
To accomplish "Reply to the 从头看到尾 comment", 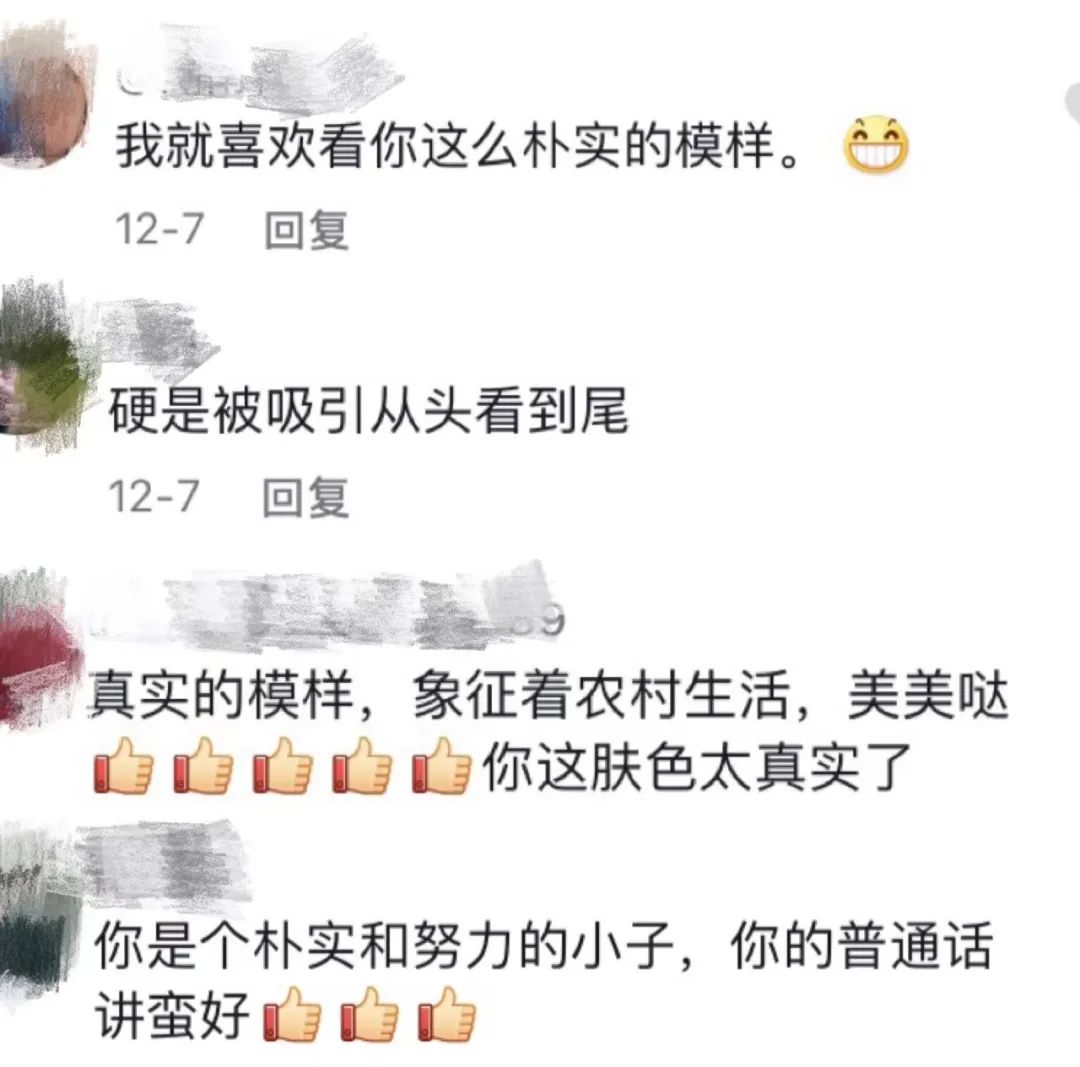I will tap(305, 497).
